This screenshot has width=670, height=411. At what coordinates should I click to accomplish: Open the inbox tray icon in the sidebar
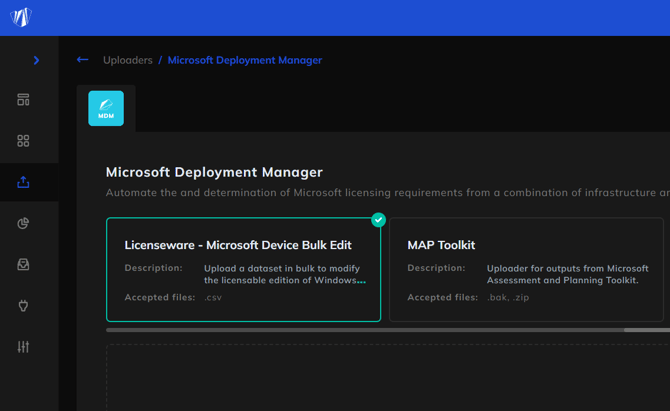coord(23,264)
